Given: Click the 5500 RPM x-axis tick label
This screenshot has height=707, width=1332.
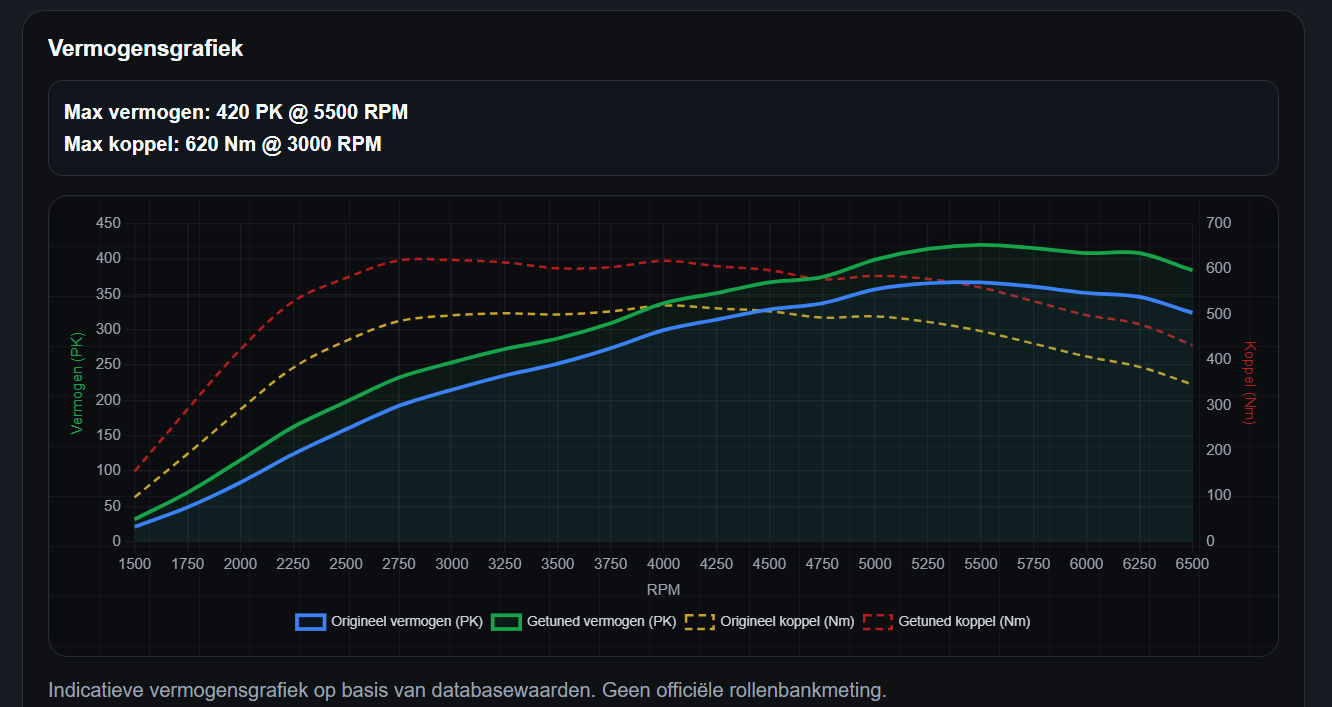Looking at the screenshot, I should pos(981,564).
